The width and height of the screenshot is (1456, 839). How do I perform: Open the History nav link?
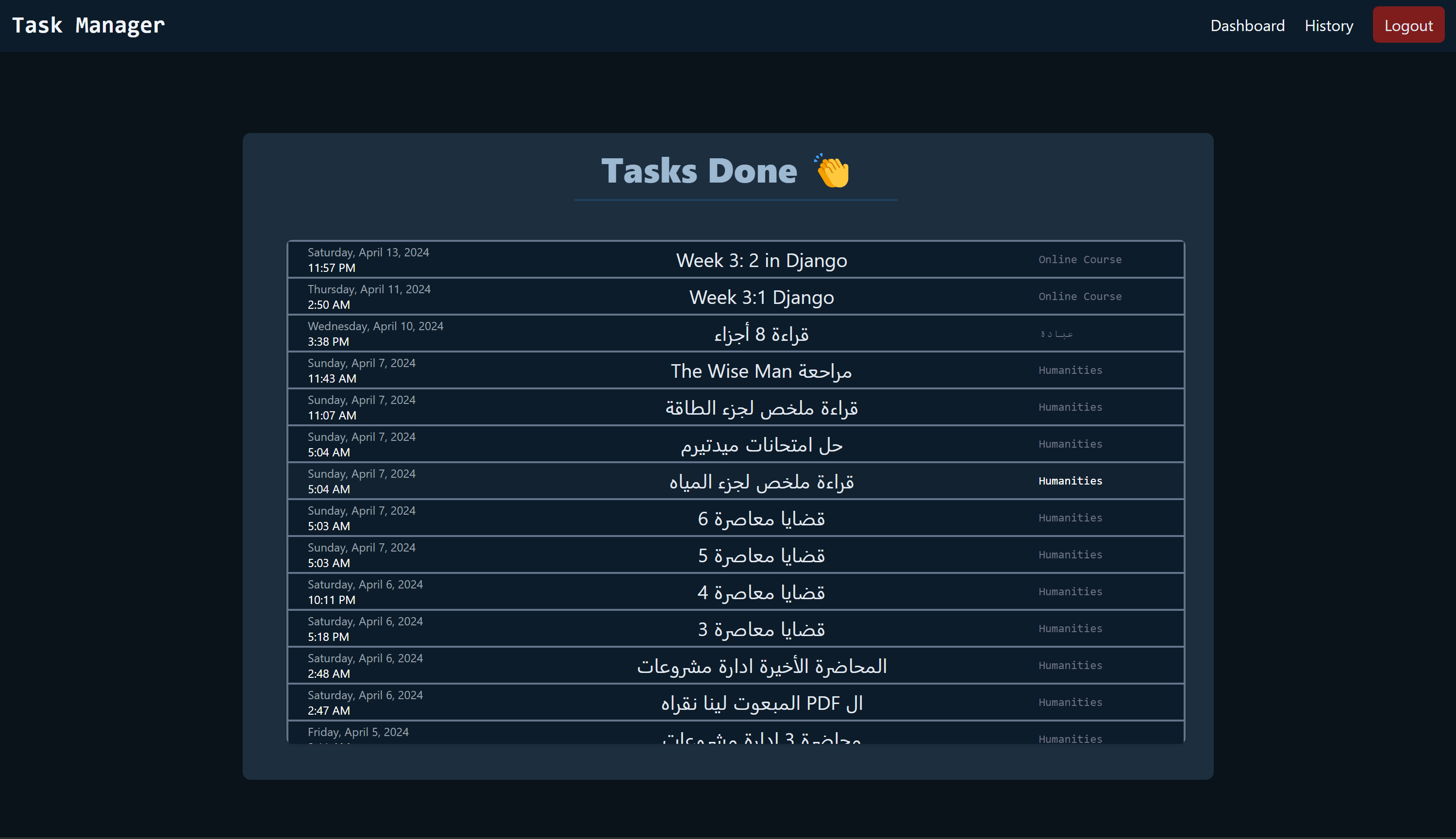1328,26
